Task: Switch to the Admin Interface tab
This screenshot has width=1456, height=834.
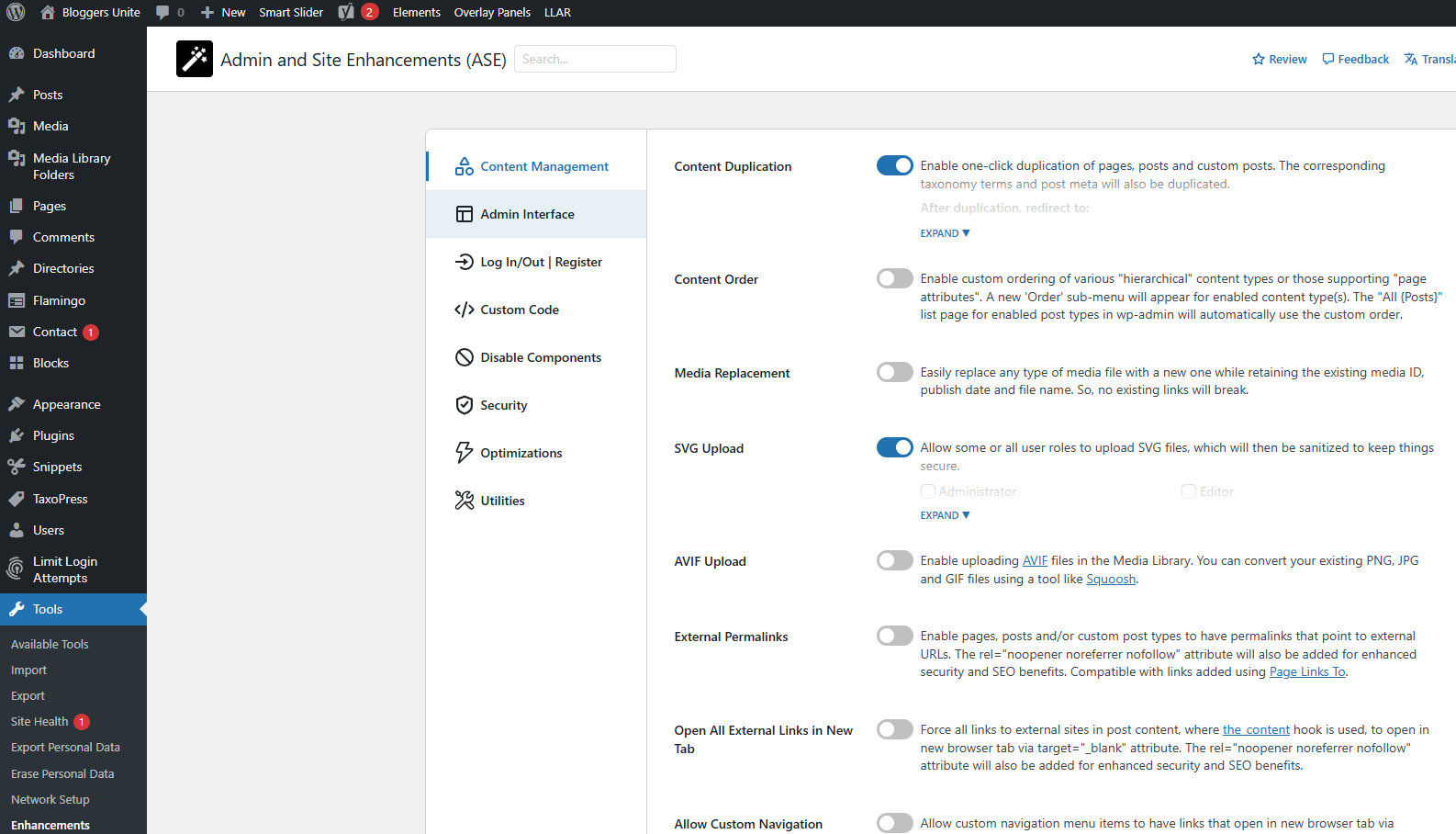Action: coord(527,214)
